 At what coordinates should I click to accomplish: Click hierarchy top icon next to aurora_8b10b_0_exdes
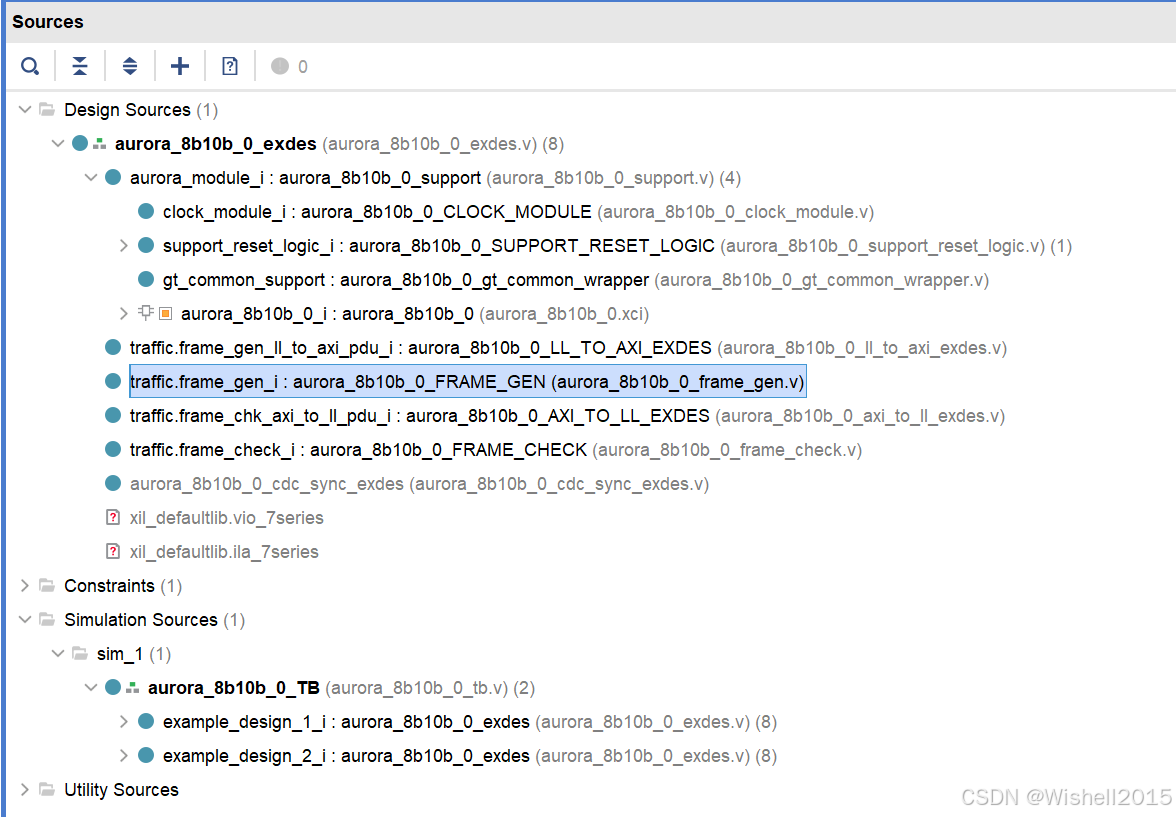pyautogui.click(x=100, y=144)
